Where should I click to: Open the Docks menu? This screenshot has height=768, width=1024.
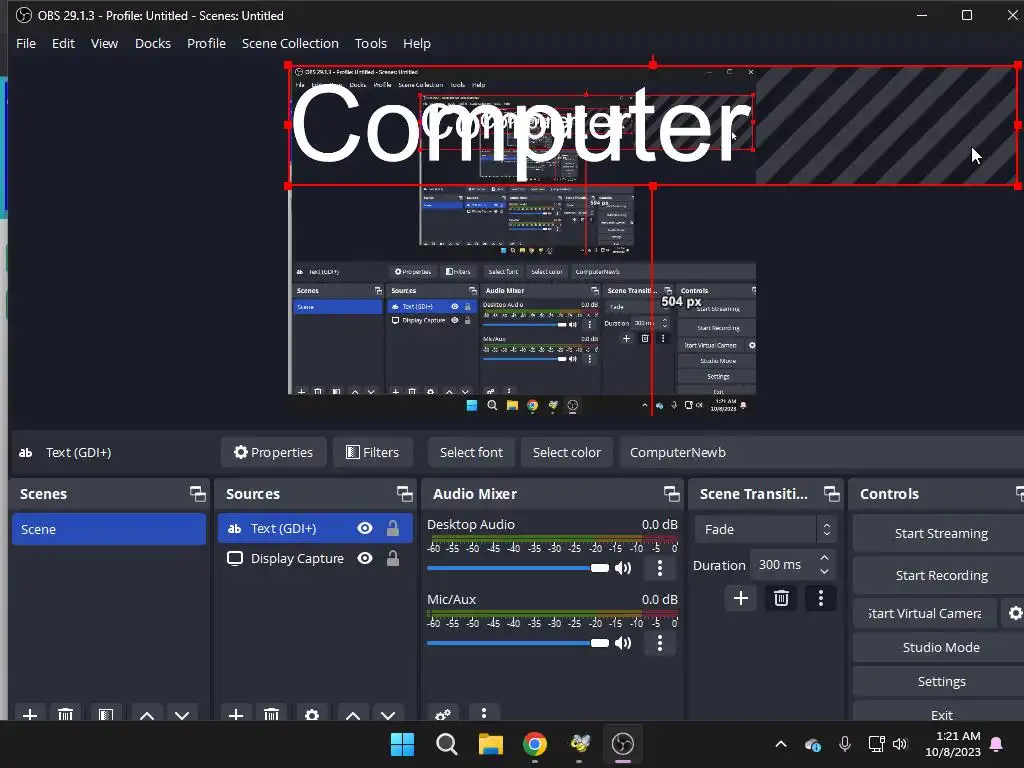(153, 43)
